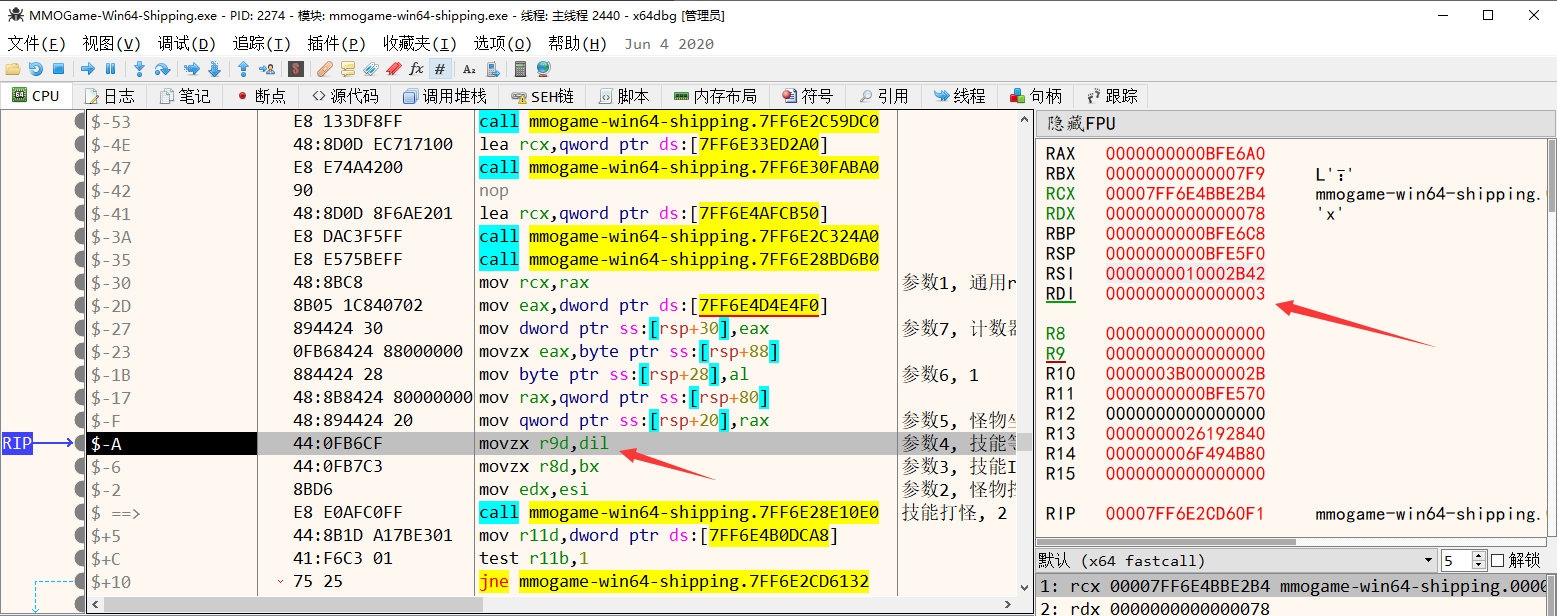This screenshot has width=1557, height=616.
Task: Launch the Scylla plugin icon
Action: (x=296, y=69)
